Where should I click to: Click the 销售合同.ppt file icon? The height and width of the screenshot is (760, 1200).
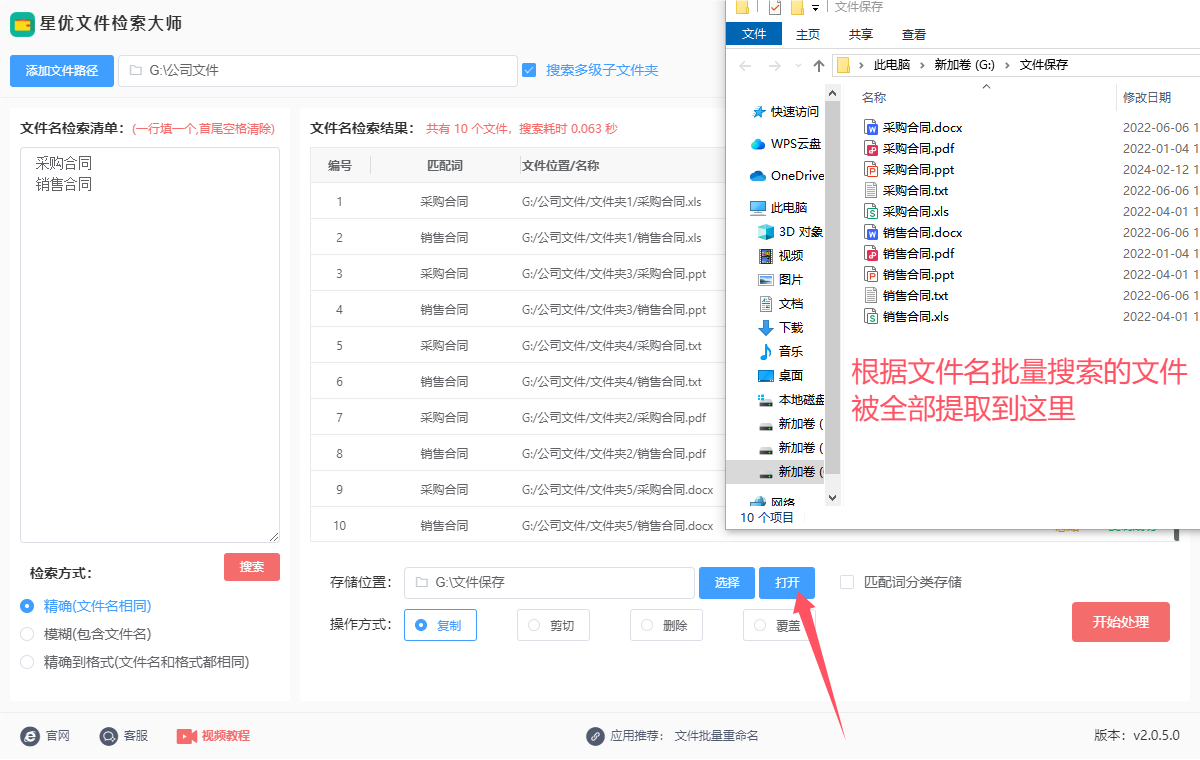[x=871, y=274]
